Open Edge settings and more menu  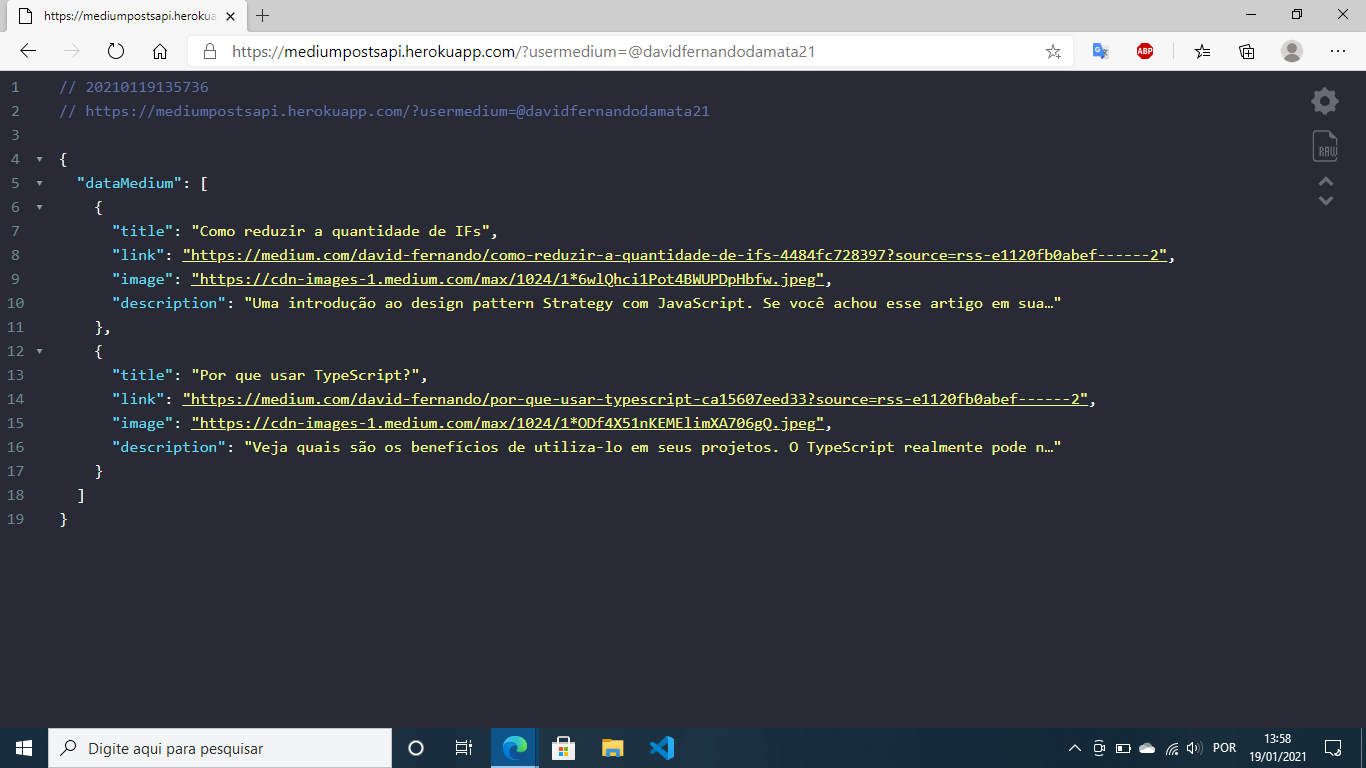click(1337, 51)
